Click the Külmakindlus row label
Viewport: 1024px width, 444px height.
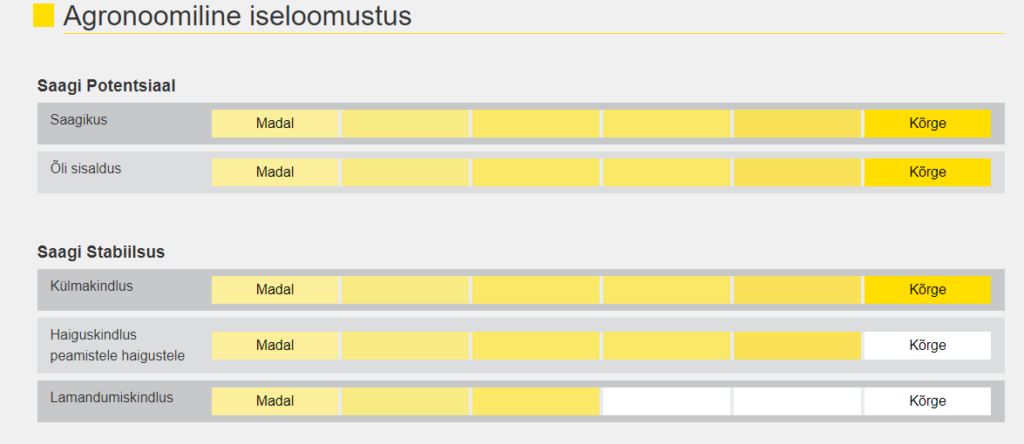tap(91, 286)
